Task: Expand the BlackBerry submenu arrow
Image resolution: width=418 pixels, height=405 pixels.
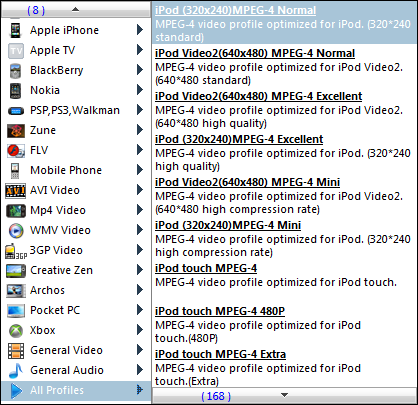Action: pyautogui.click(x=140, y=70)
